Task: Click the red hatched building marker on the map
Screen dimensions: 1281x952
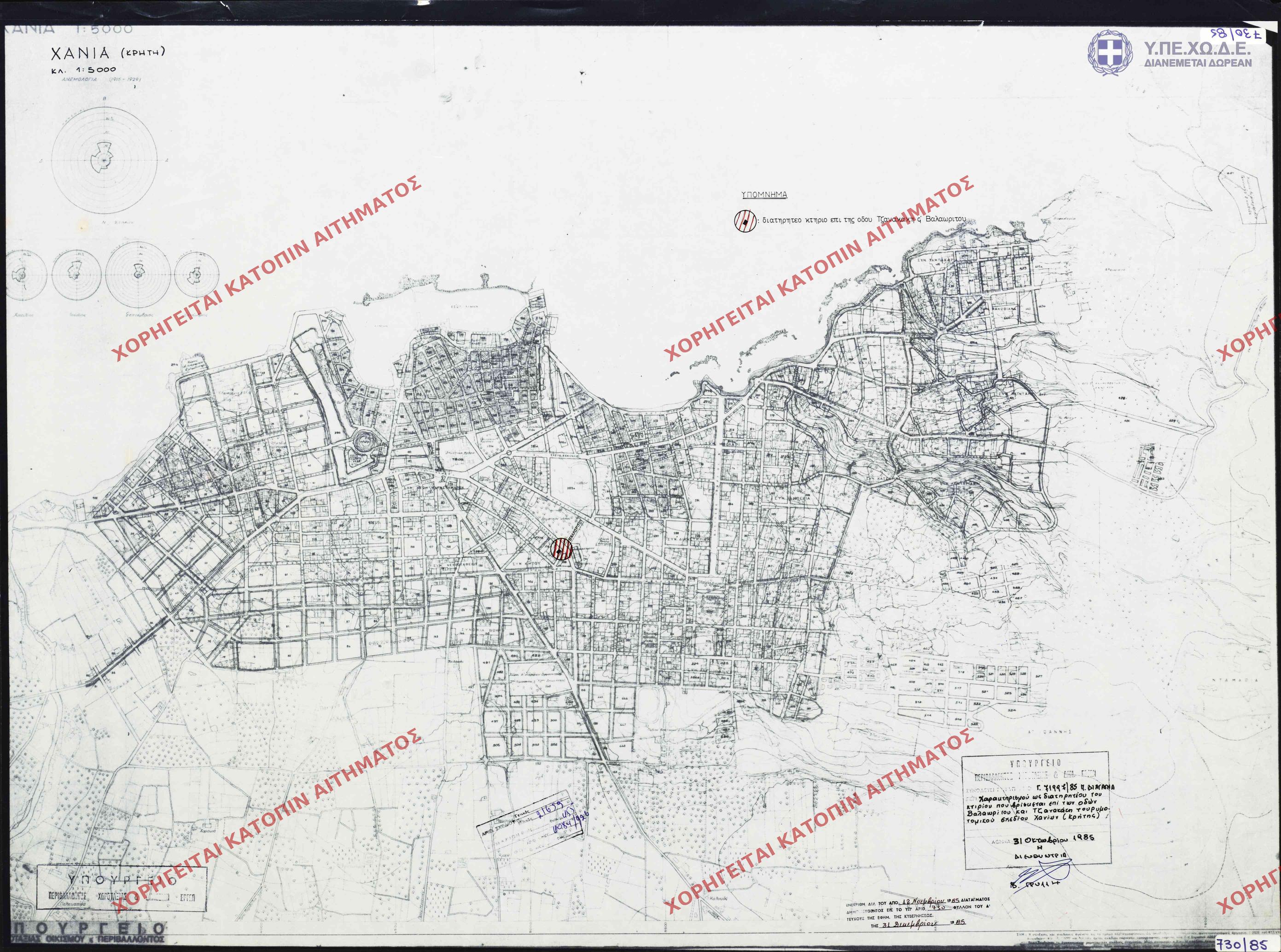Action: point(562,550)
